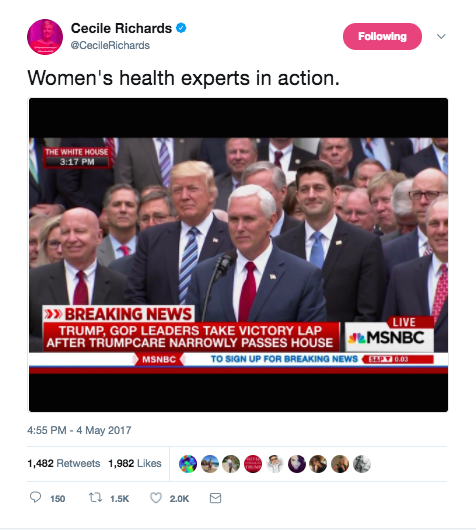Expand the tweet options chevron

[x=441, y=36]
